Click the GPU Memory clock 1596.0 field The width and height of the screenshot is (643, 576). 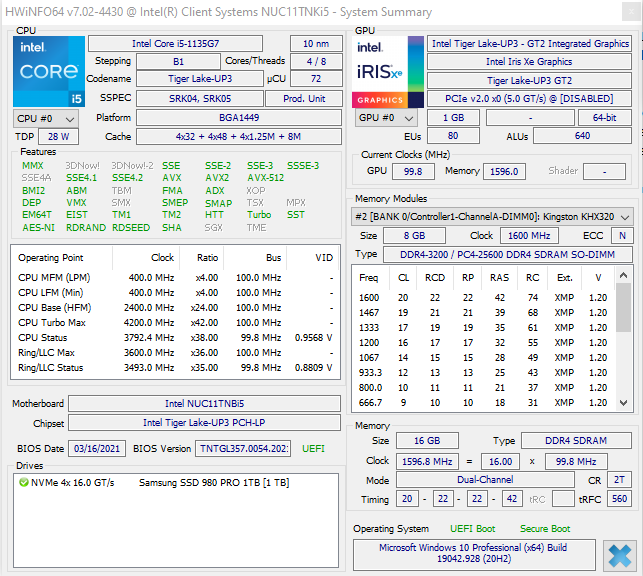(x=504, y=171)
